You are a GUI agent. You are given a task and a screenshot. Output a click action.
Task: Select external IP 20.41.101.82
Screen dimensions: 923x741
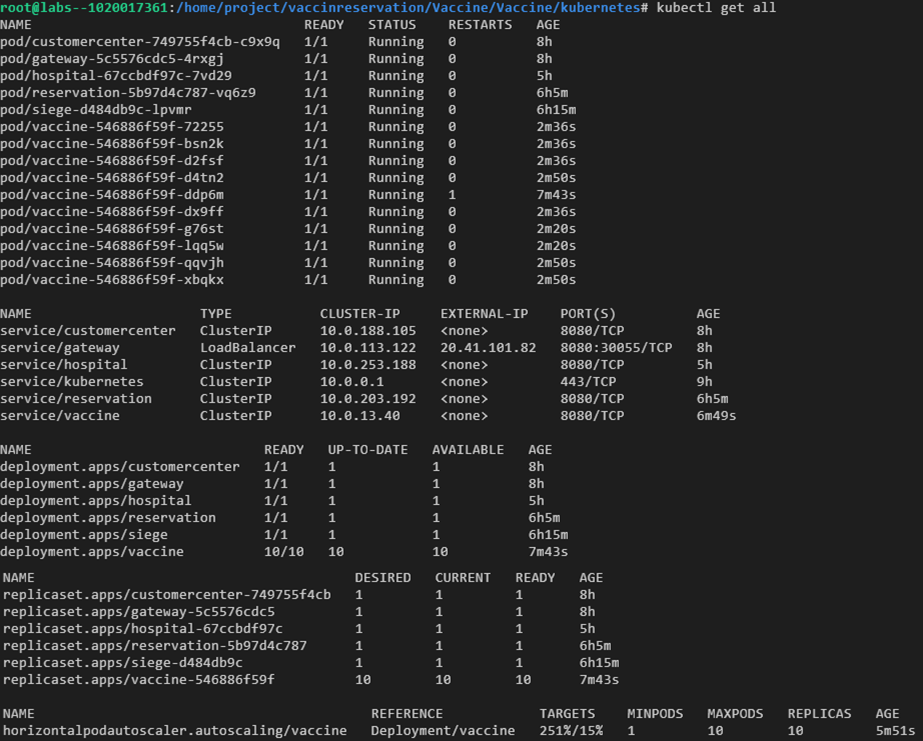point(488,348)
